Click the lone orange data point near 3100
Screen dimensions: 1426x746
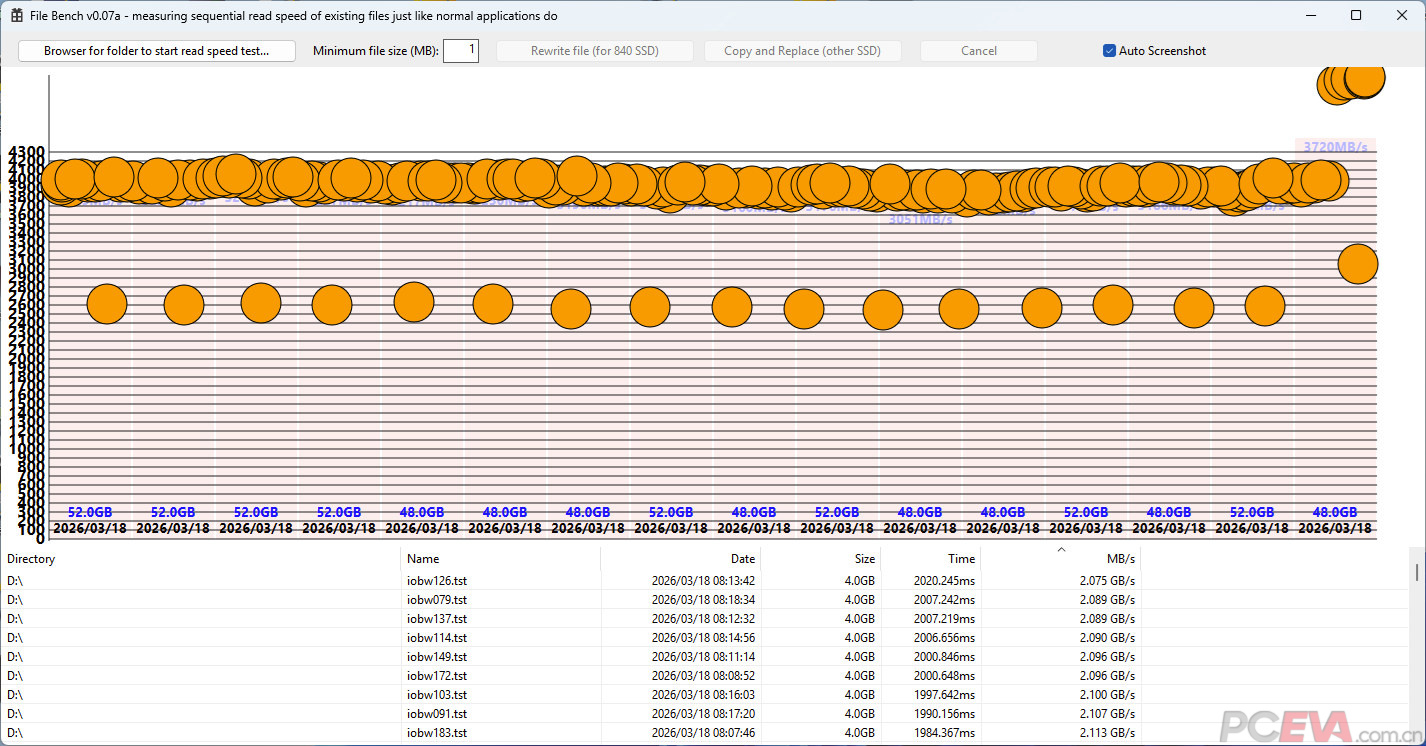point(1357,265)
